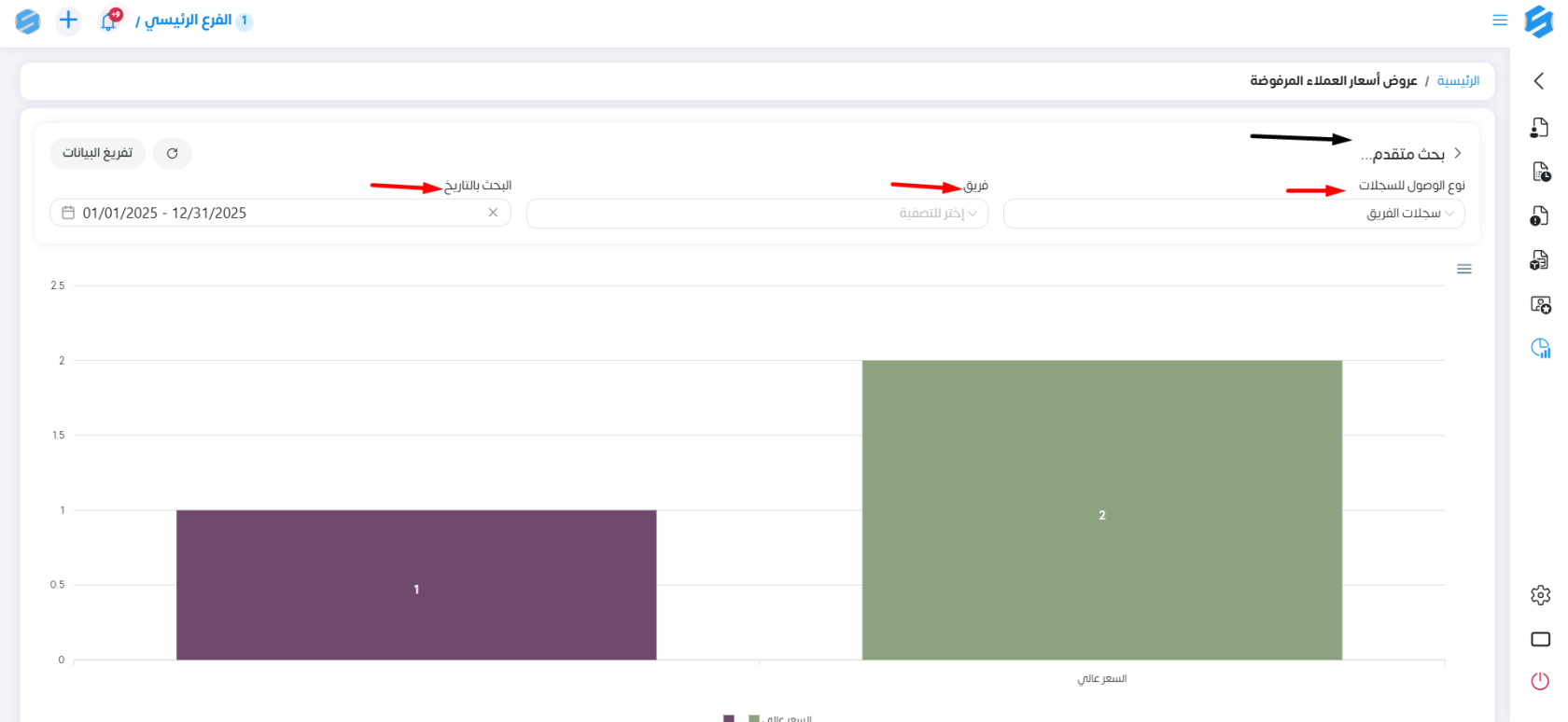Open the settings gear in sidebar
This screenshot has height=722, width=1568.
coord(1540,595)
